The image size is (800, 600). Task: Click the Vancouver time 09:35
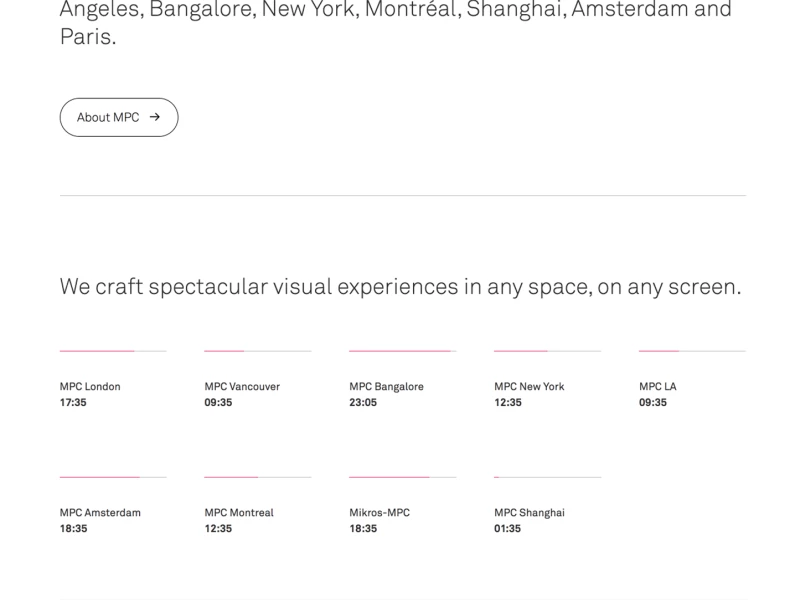(x=218, y=403)
